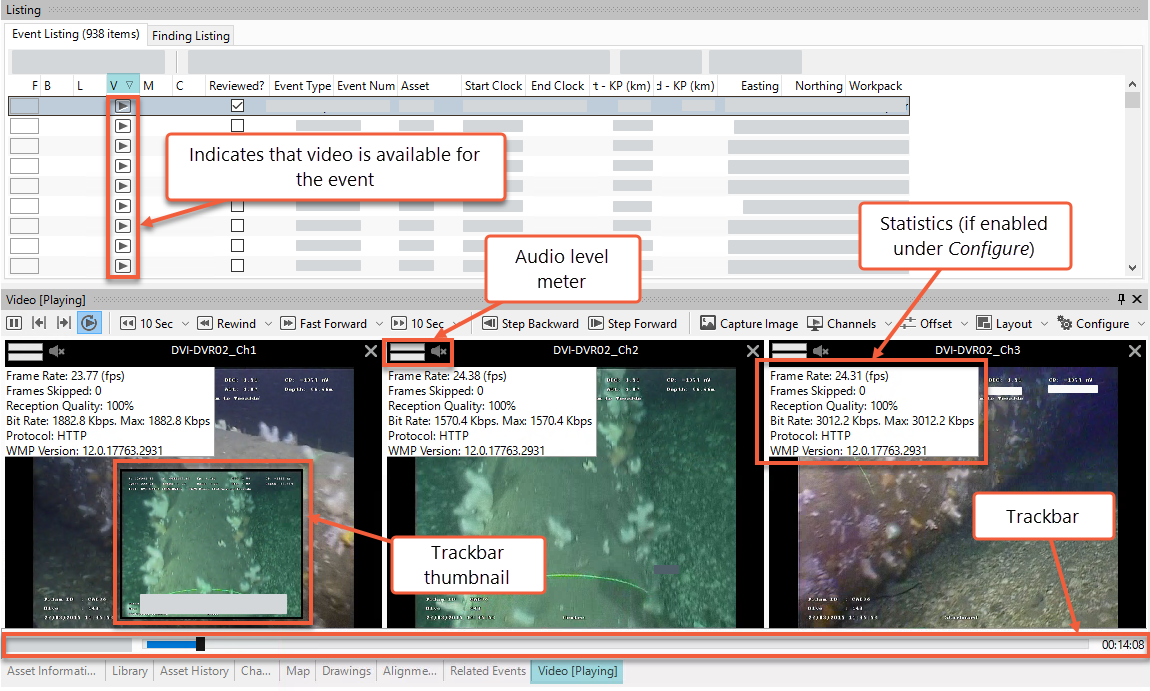Check the Reviewed box in the second row
Screen dimensions: 1150x691
[237, 126]
